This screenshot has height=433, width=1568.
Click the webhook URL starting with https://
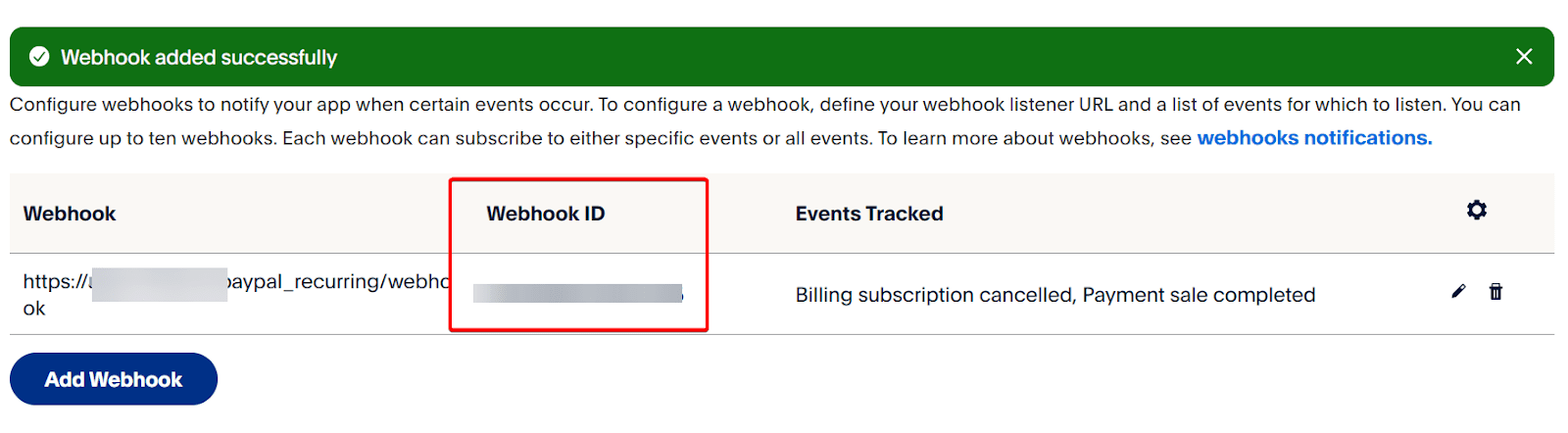(x=55, y=282)
